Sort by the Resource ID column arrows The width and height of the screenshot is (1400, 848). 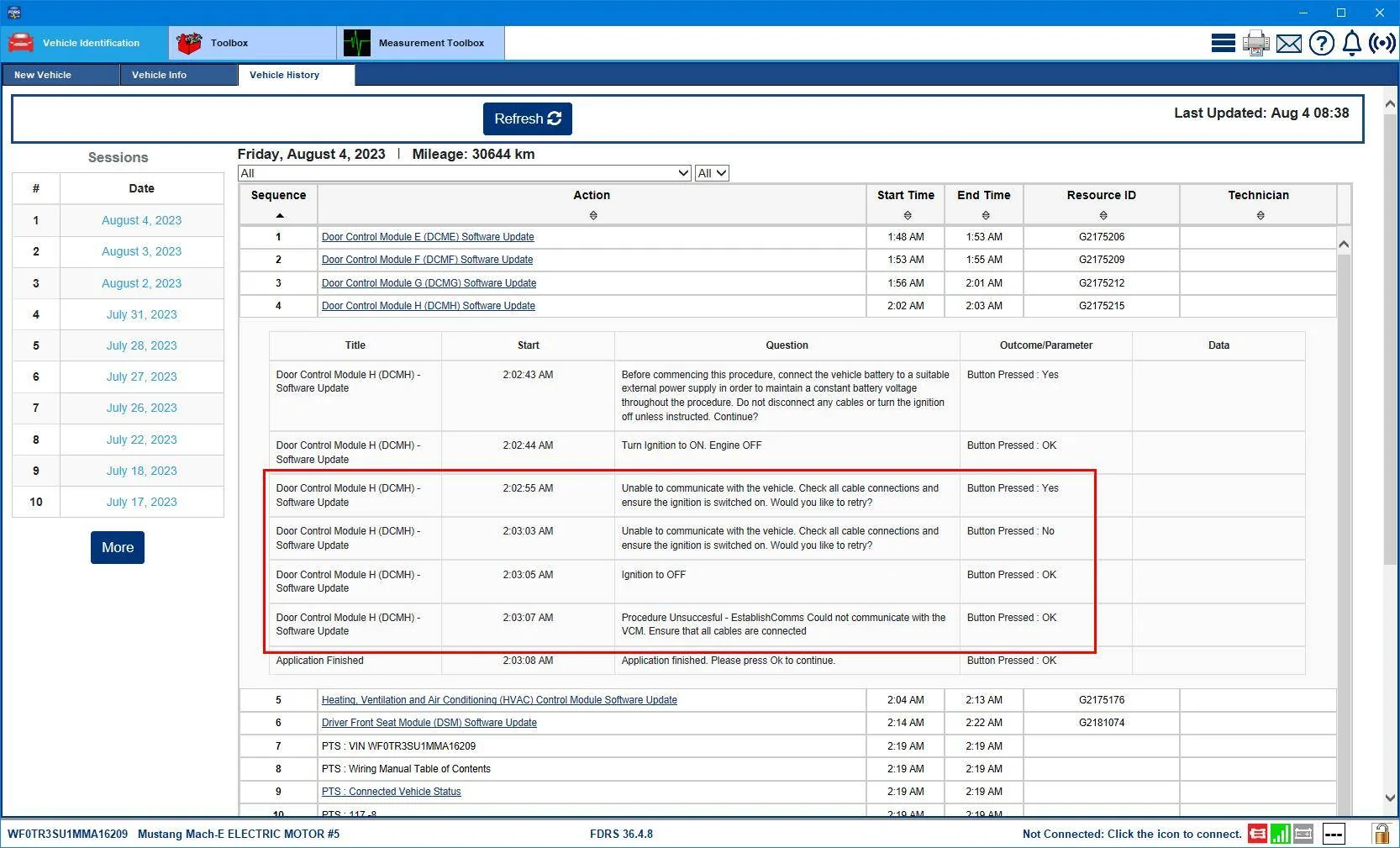(1103, 216)
